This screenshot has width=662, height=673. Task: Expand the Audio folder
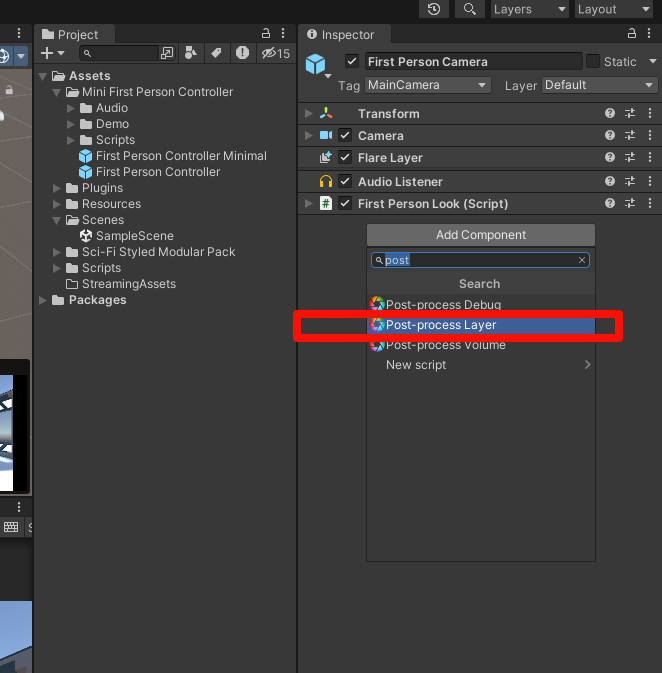(x=70, y=108)
